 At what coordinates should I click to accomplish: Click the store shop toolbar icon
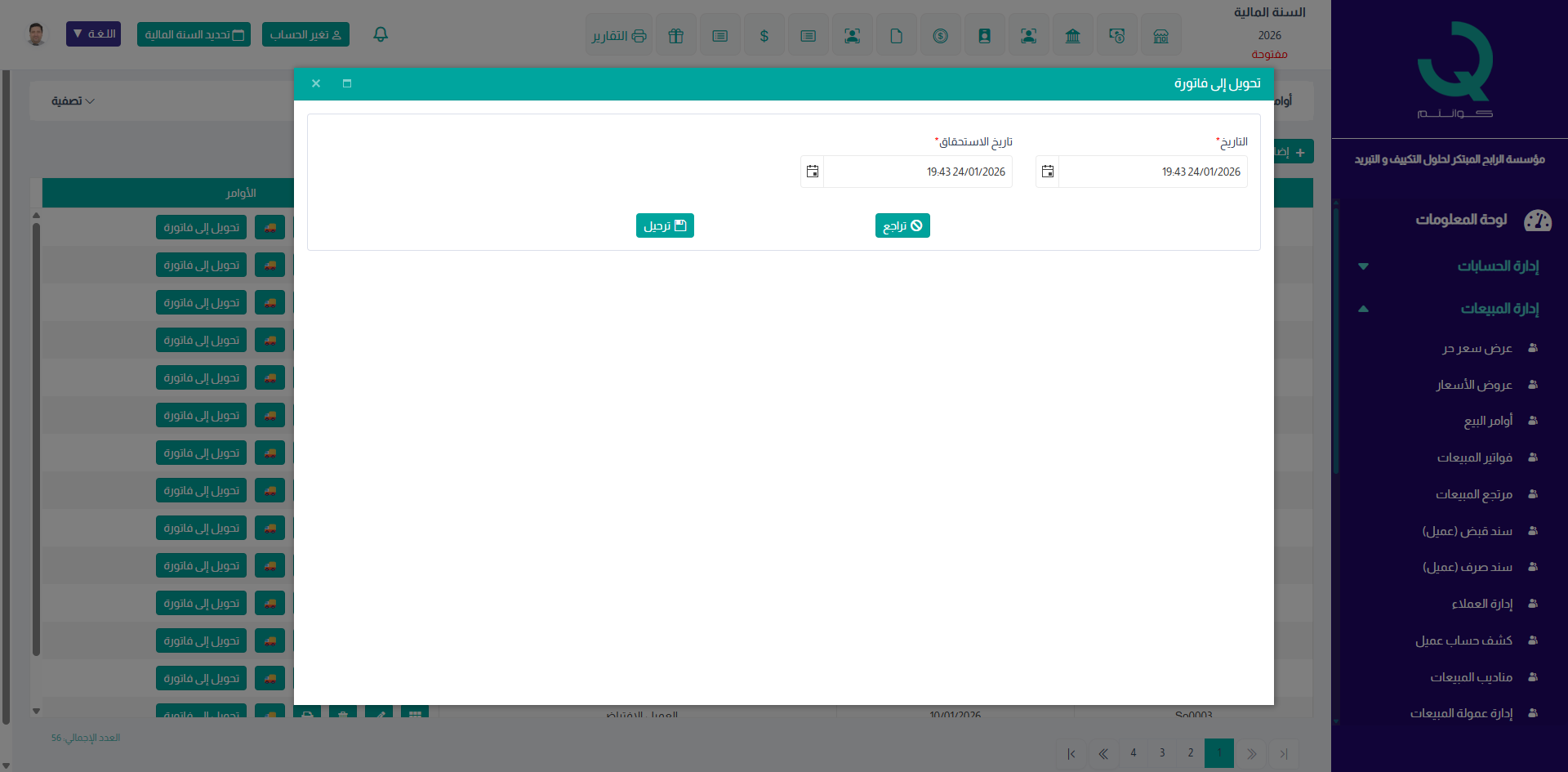pos(1160,35)
